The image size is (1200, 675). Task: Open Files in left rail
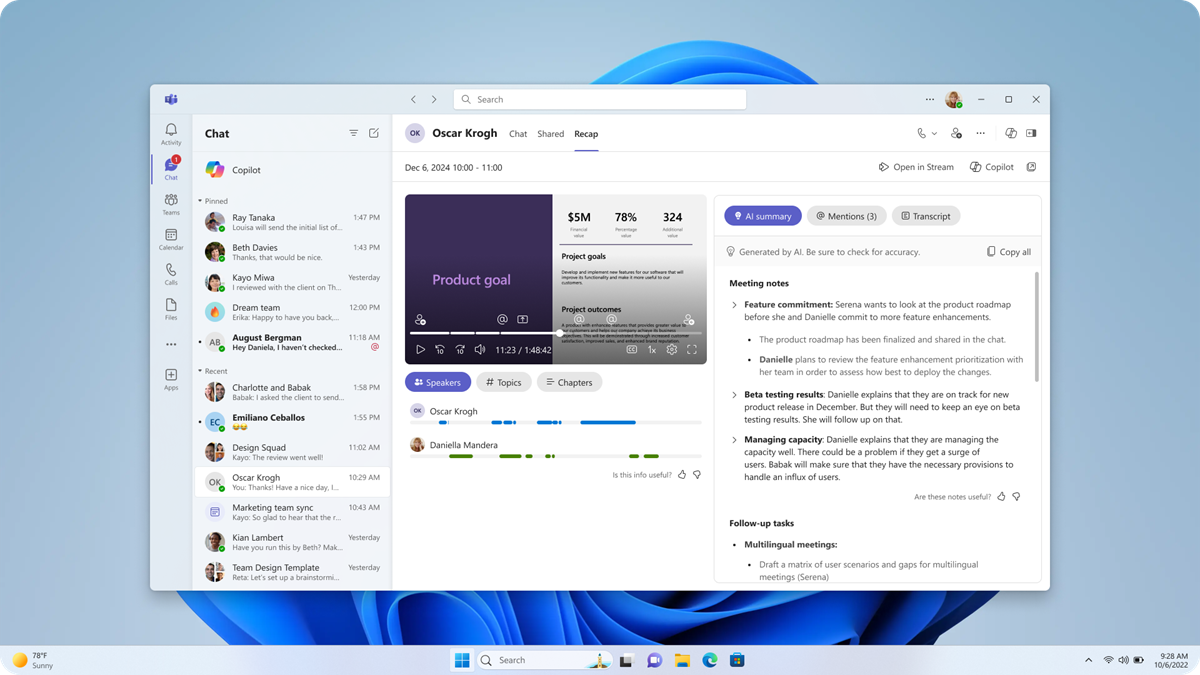coord(171,309)
